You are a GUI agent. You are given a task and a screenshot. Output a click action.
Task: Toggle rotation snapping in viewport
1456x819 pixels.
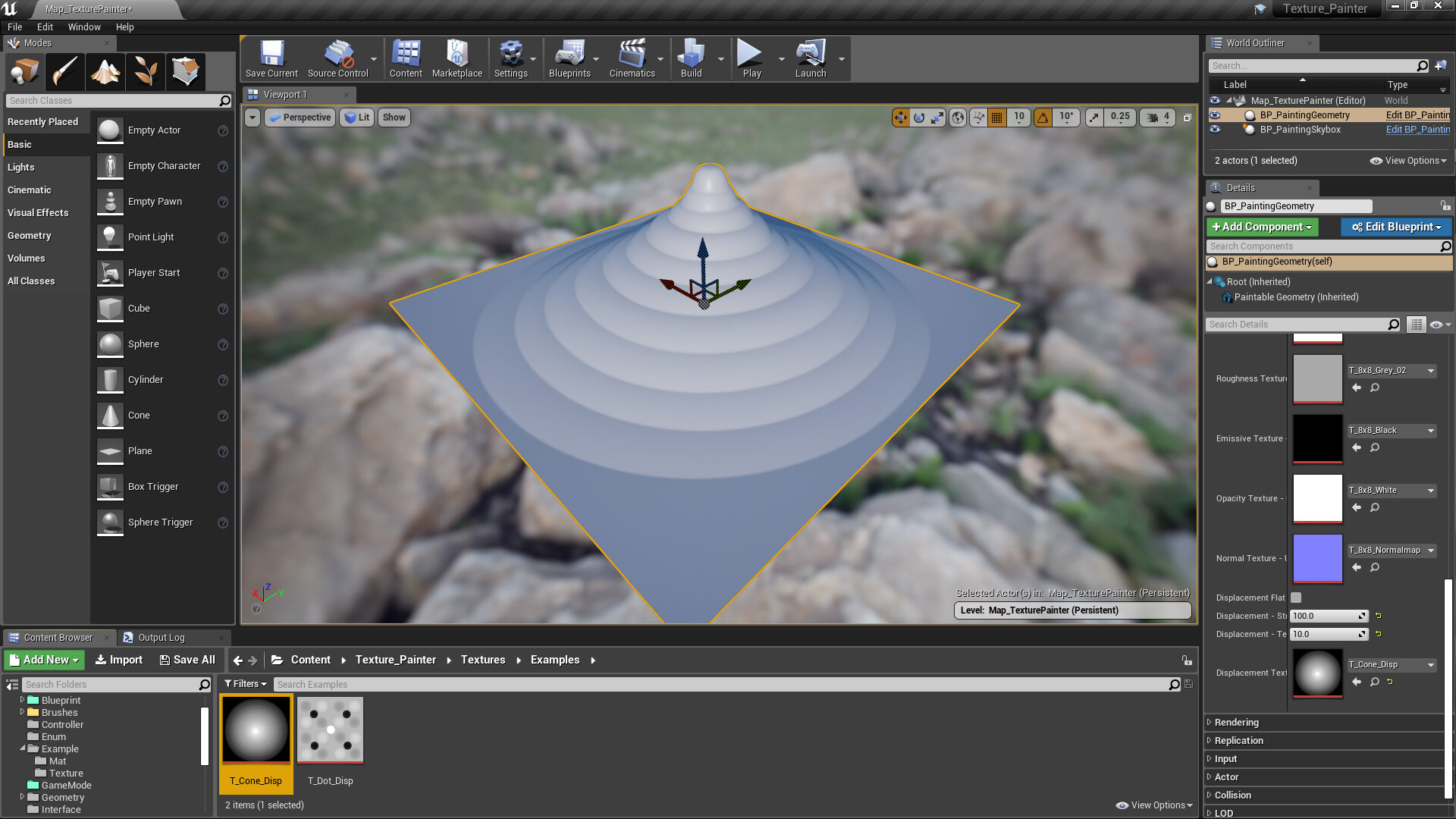tap(1043, 118)
